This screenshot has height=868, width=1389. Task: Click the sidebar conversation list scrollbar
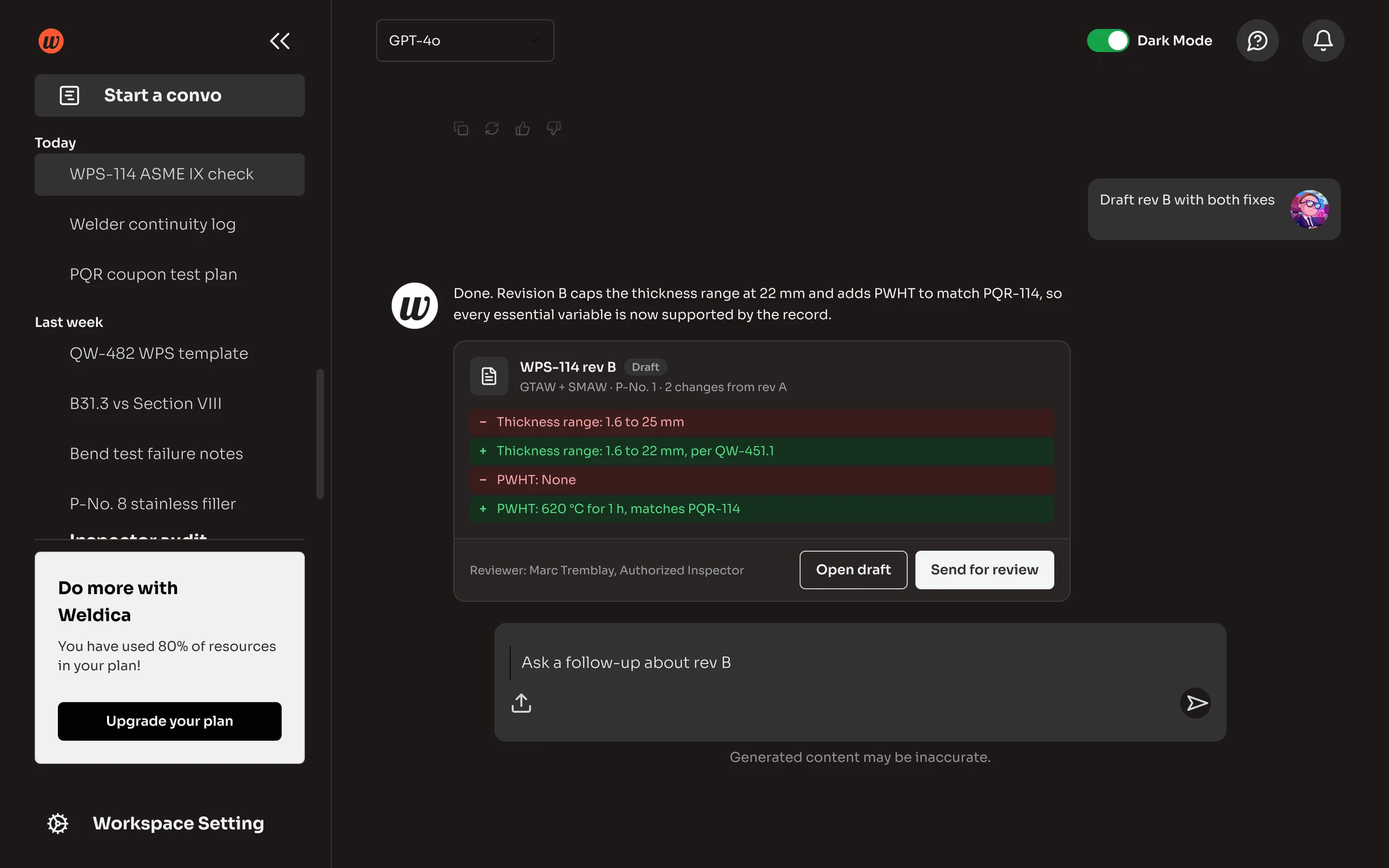coord(320,433)
